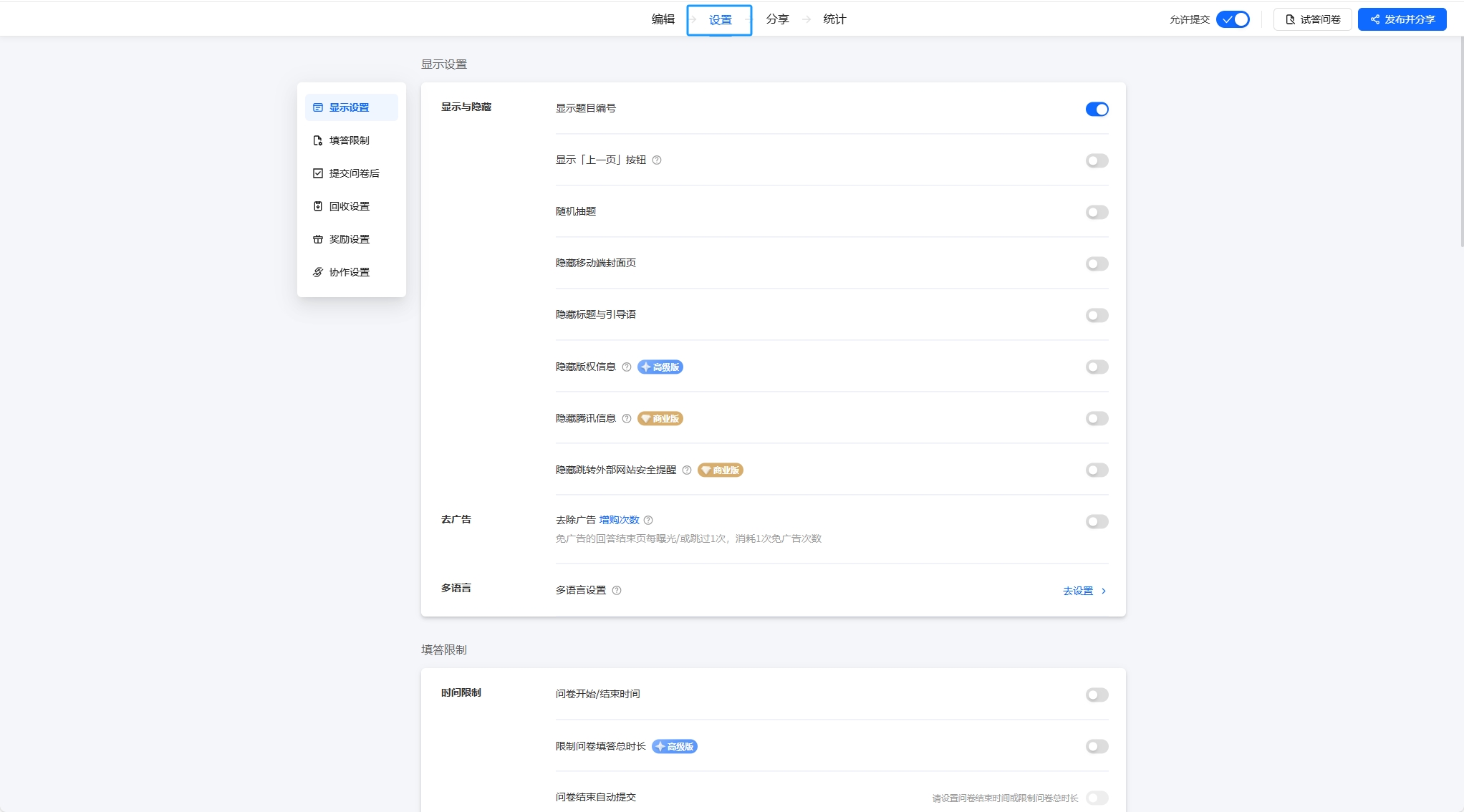Click help icon beside 多语言设置
Screen dimensions: 1464x812
click(x=617, y=590)
